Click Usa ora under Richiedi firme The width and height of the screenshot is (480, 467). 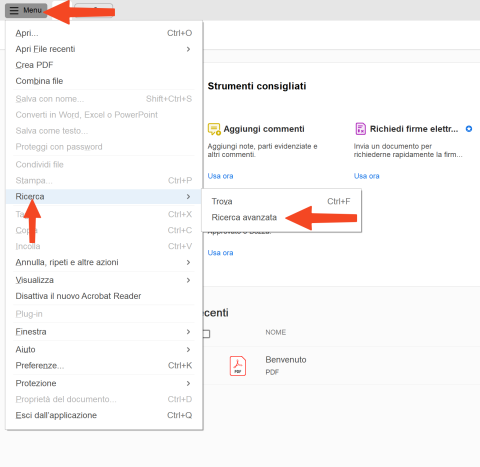click(367, 176)
